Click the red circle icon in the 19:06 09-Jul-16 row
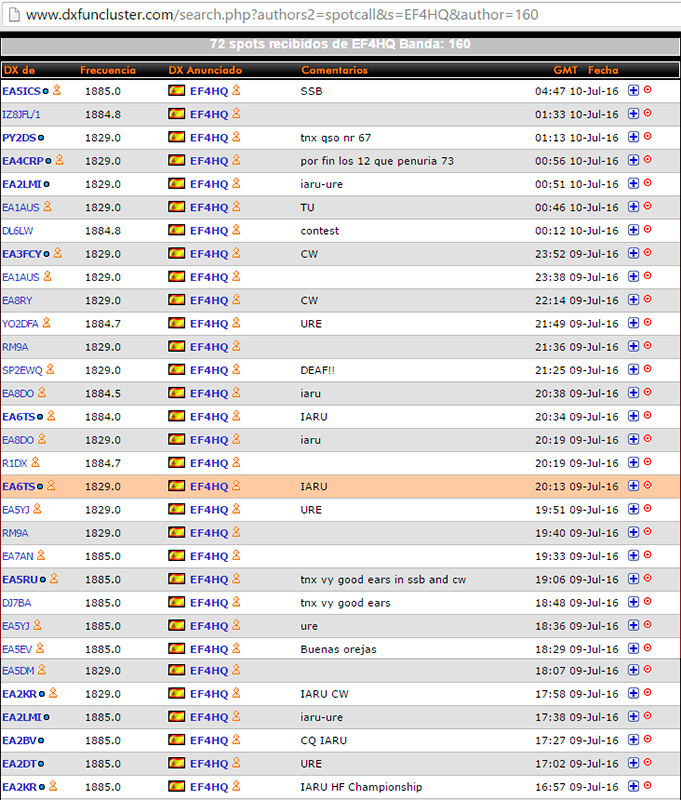 pos(648,578)
